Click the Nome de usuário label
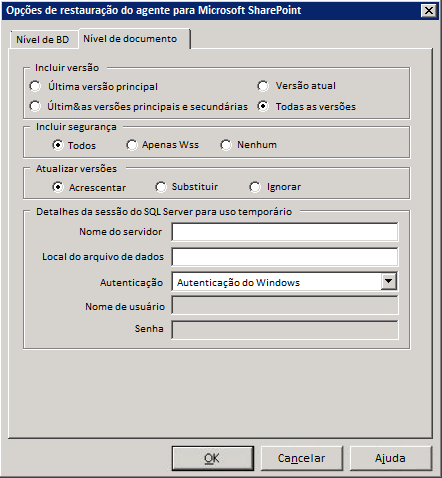 click(125, 306)
